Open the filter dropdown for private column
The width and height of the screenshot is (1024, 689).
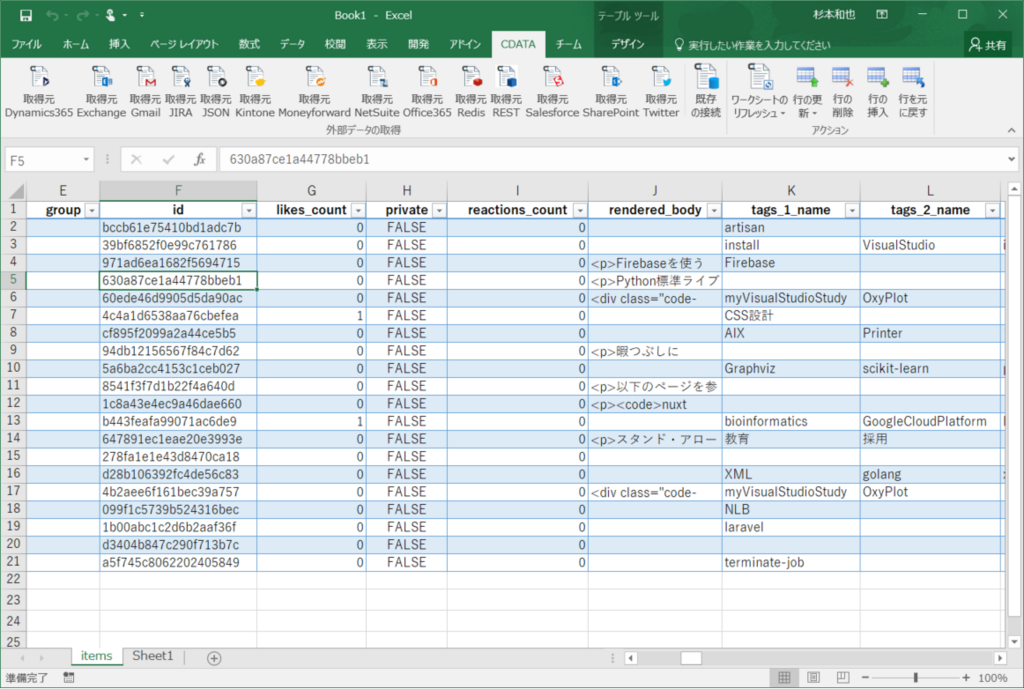(x=439, y=210)
